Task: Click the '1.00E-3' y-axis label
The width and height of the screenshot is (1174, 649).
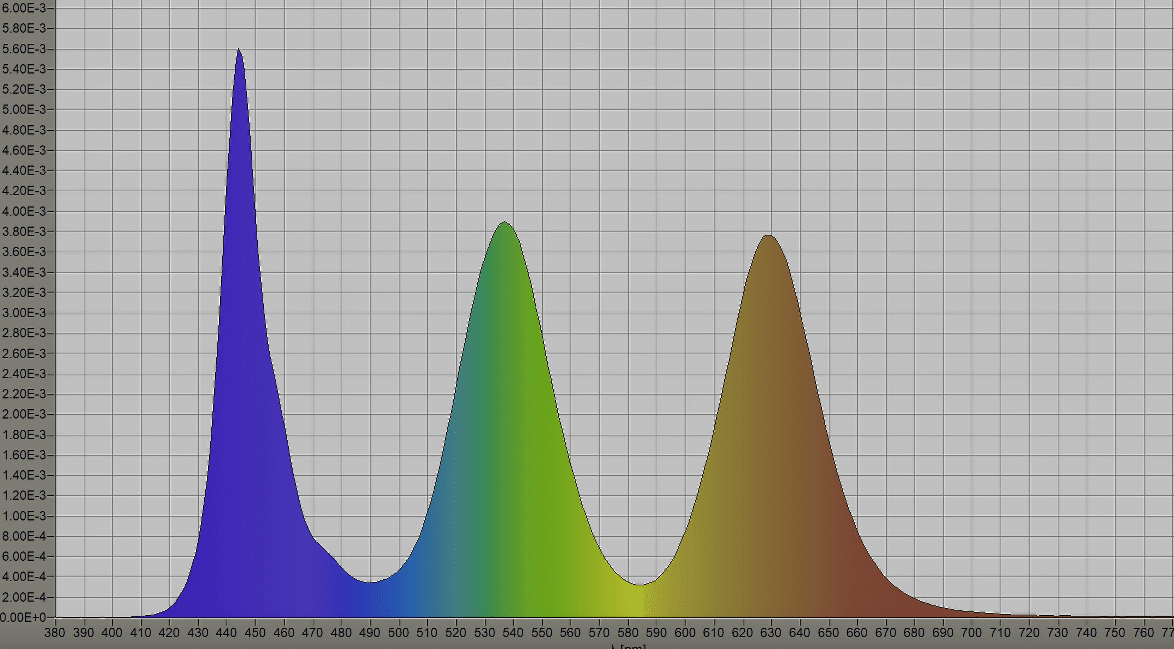Action: (x=23, y=516)
